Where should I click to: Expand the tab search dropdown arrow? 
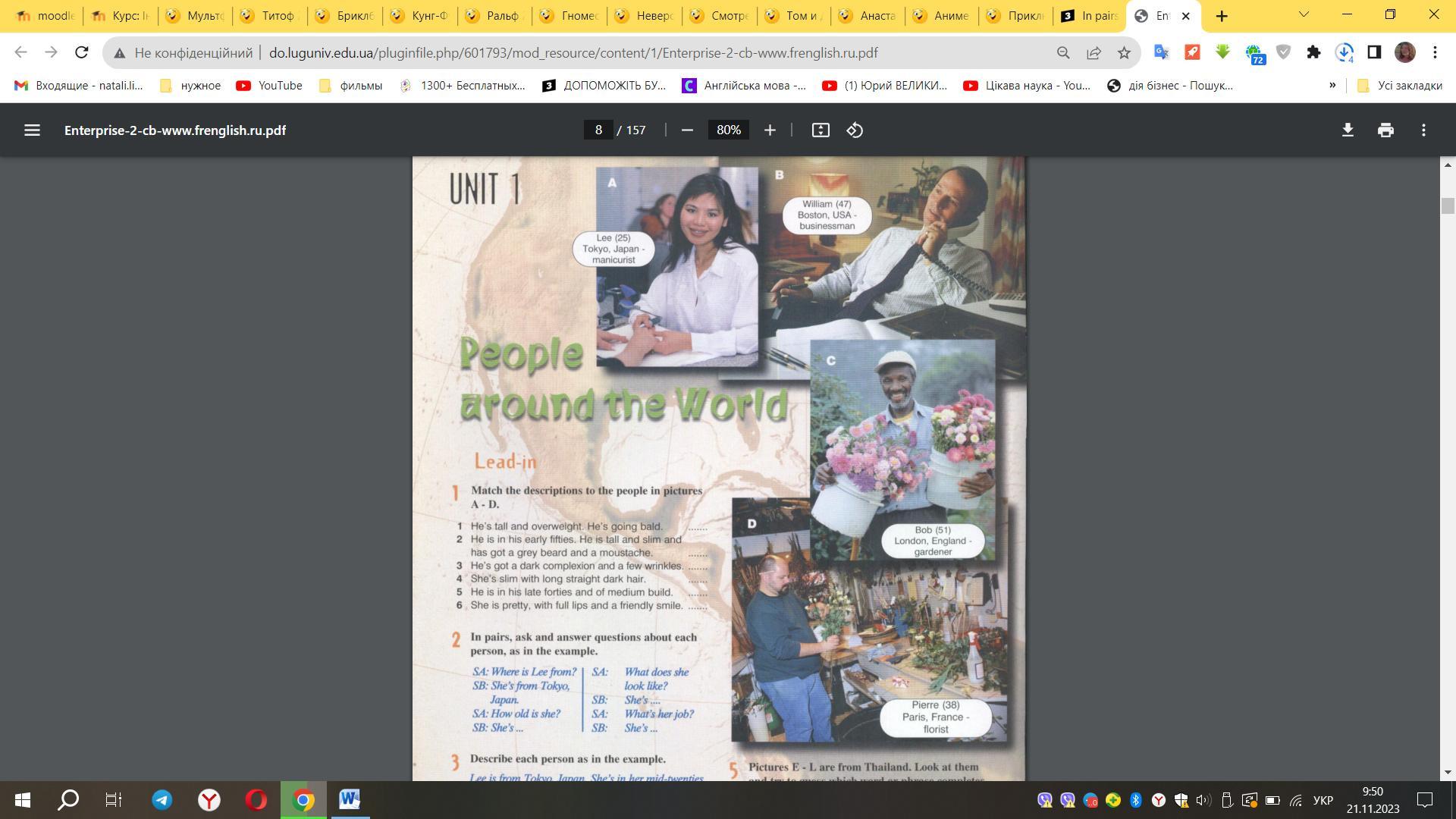coord(1304,14)
